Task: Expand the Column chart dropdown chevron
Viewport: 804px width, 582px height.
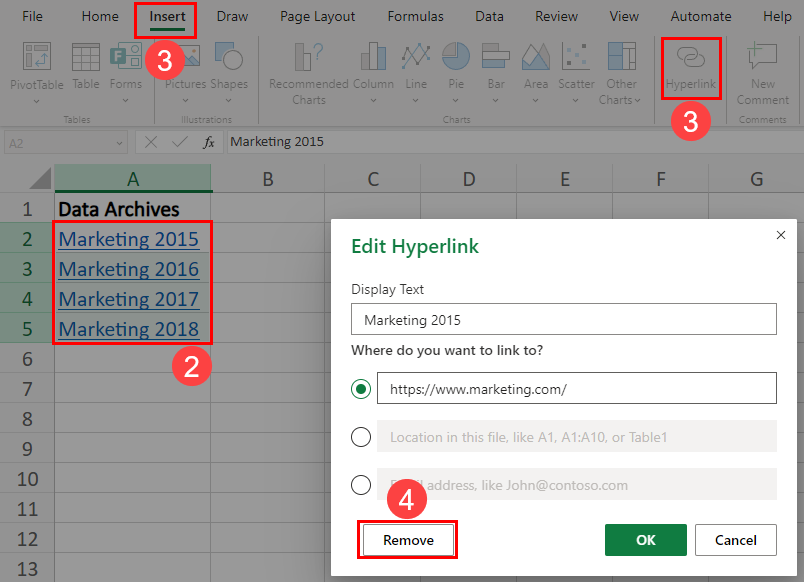Action: point(373,101)
